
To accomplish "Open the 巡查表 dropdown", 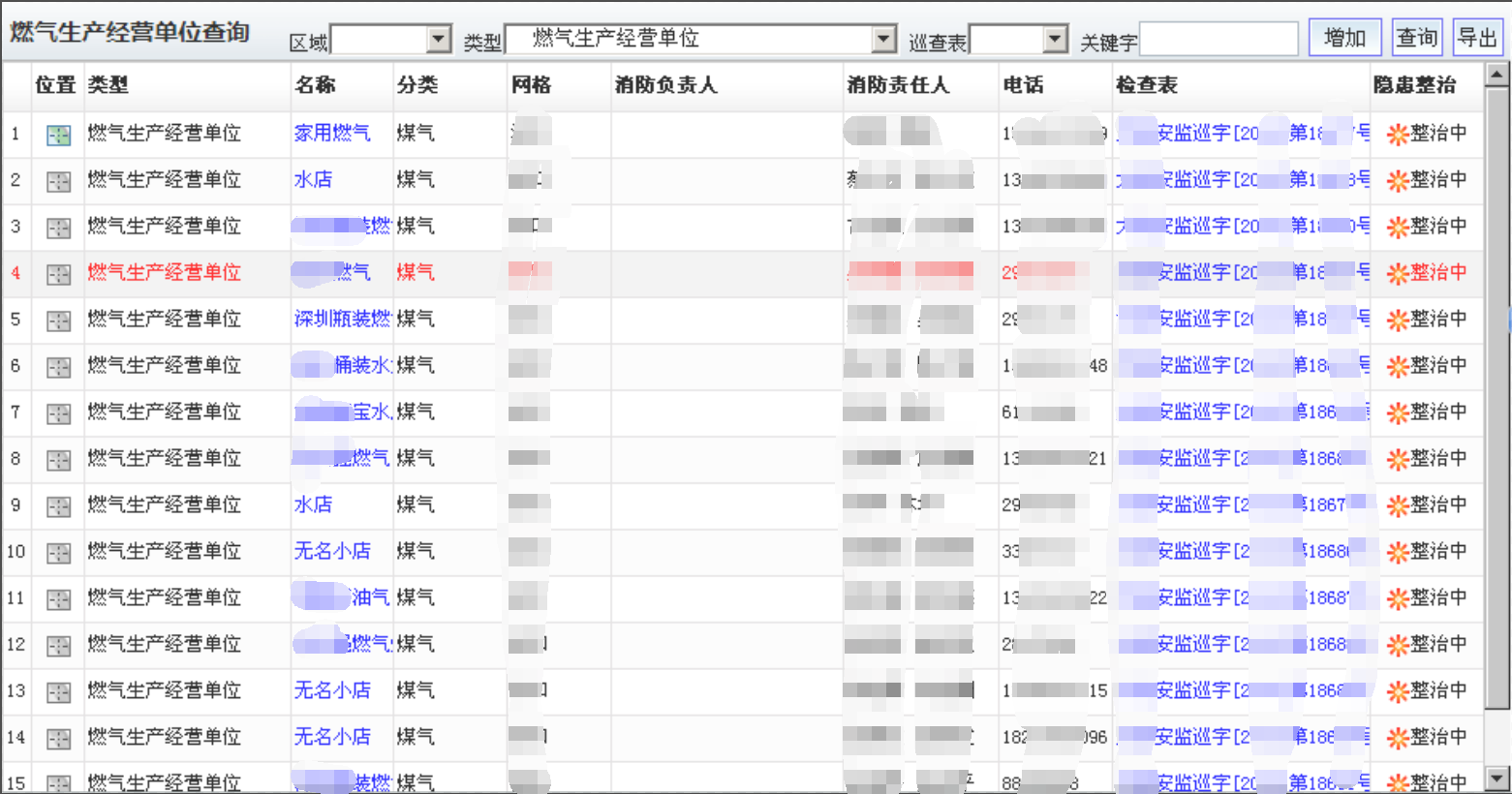I will [x=1056, y=40].
